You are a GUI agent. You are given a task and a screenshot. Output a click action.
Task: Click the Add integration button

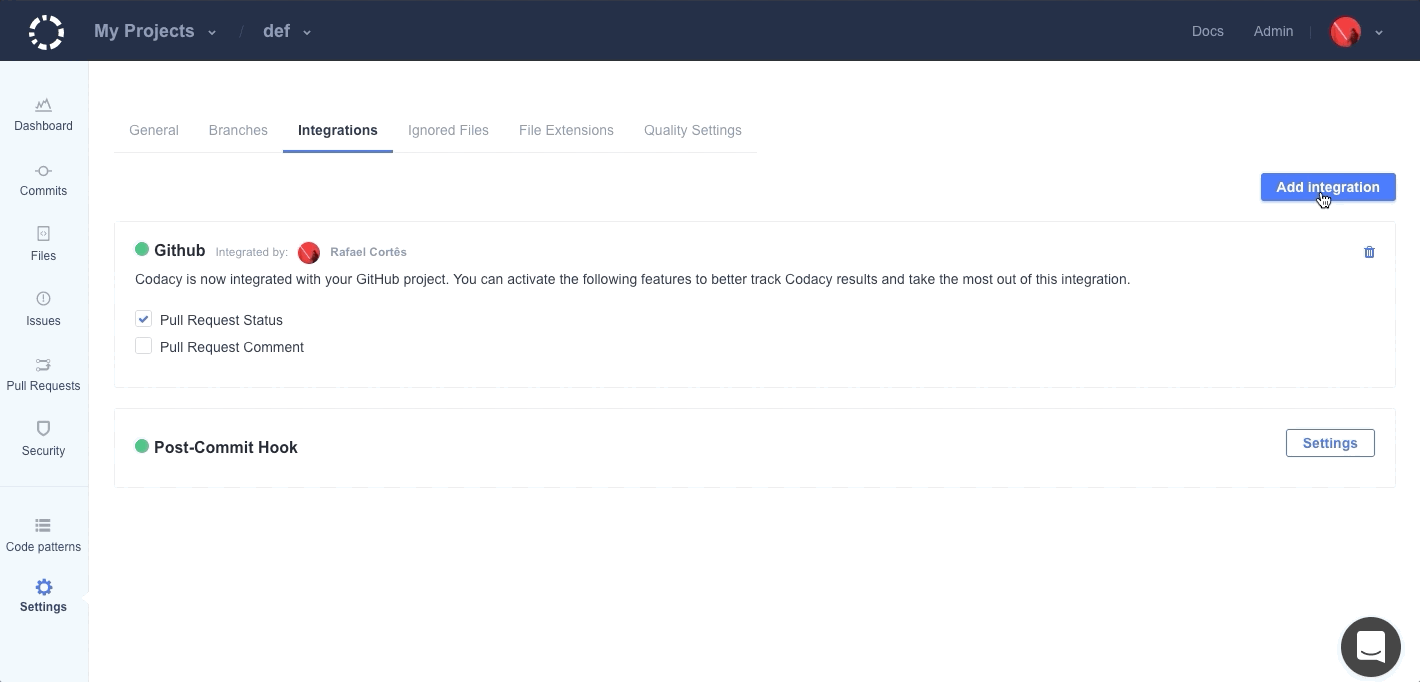pos(1327,187)
